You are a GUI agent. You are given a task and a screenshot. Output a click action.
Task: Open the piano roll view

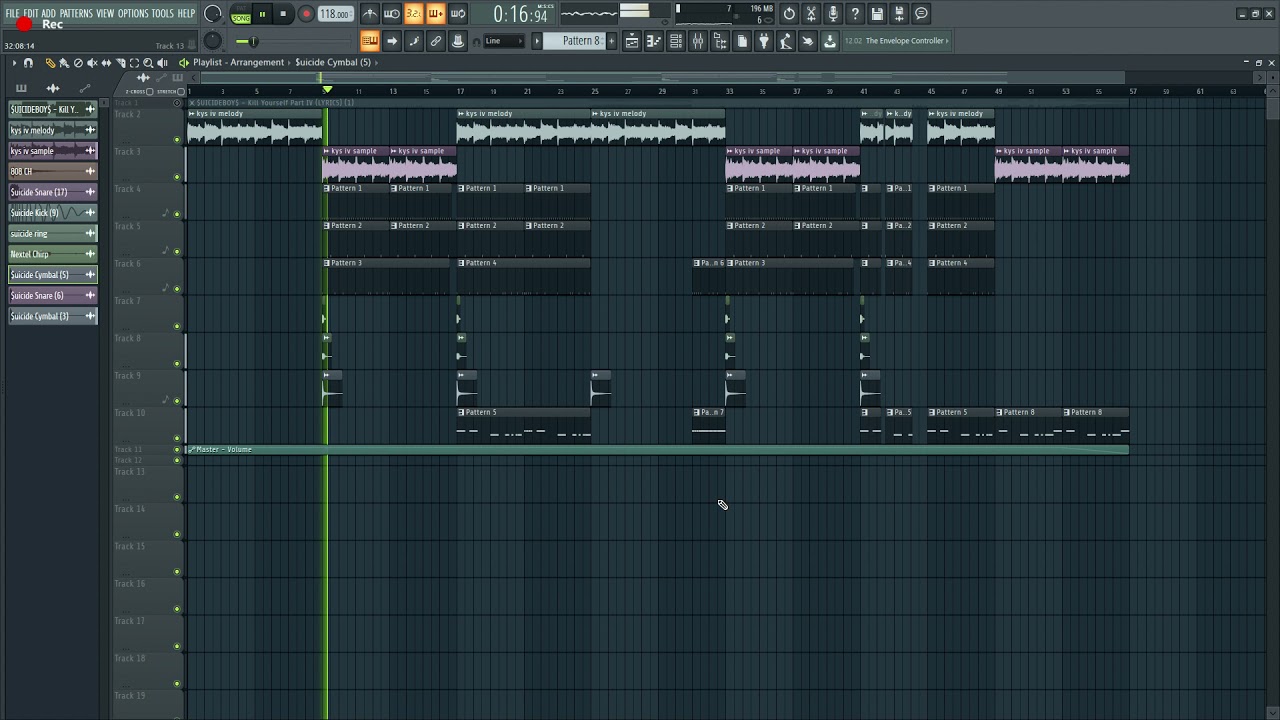point(654,41)
